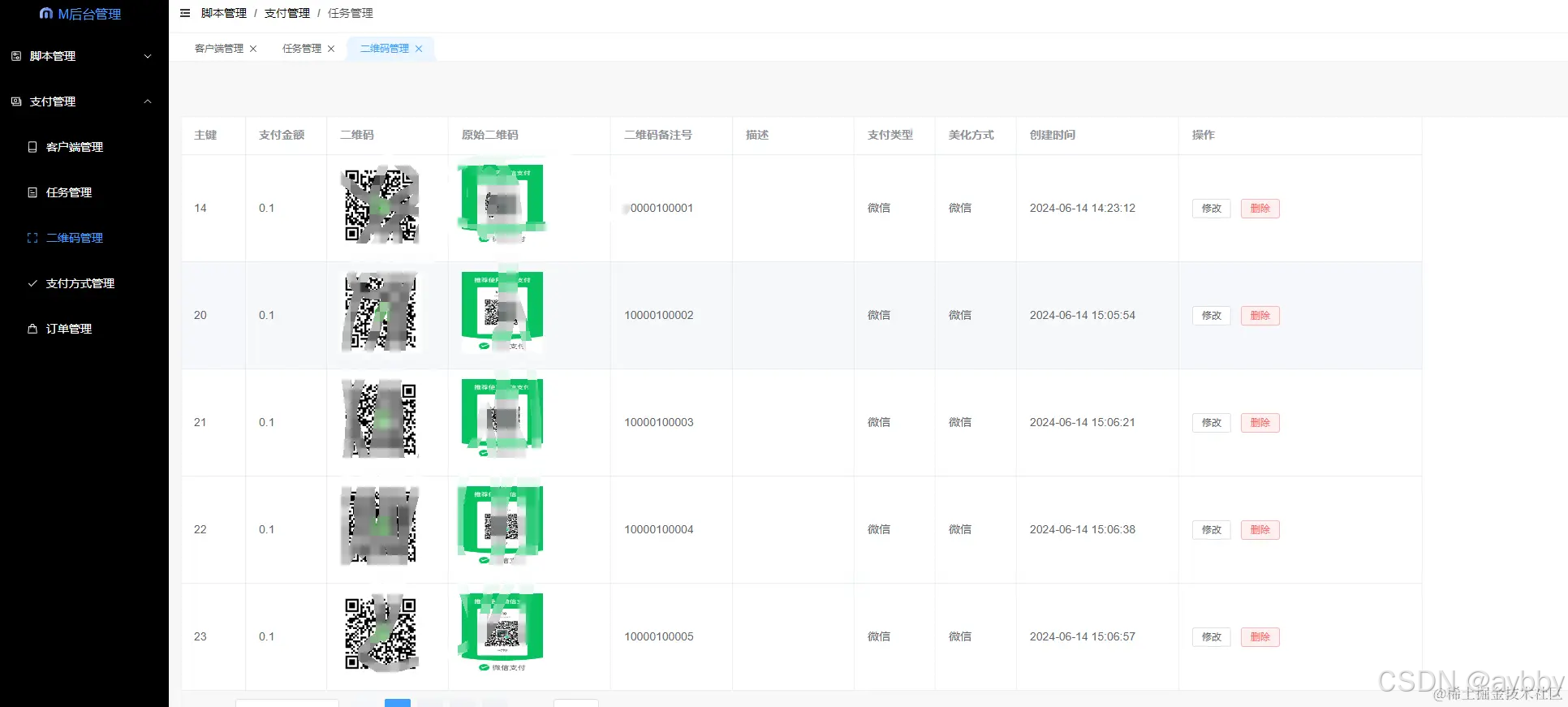Click 修改 for row 20
Viewport: 1568px width, 707px height.
1212,316
